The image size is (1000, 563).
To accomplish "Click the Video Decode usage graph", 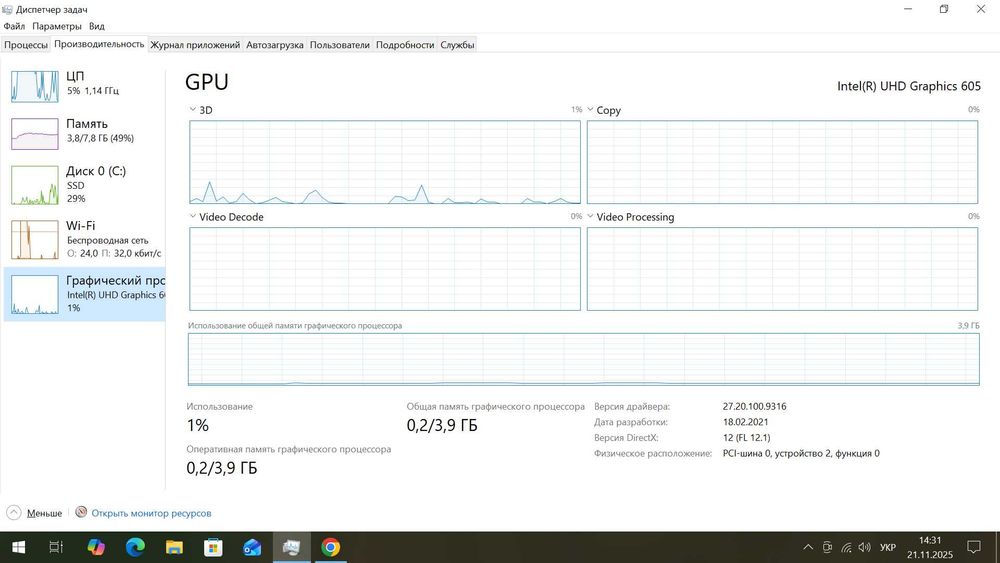I will (x=385, y=269).
